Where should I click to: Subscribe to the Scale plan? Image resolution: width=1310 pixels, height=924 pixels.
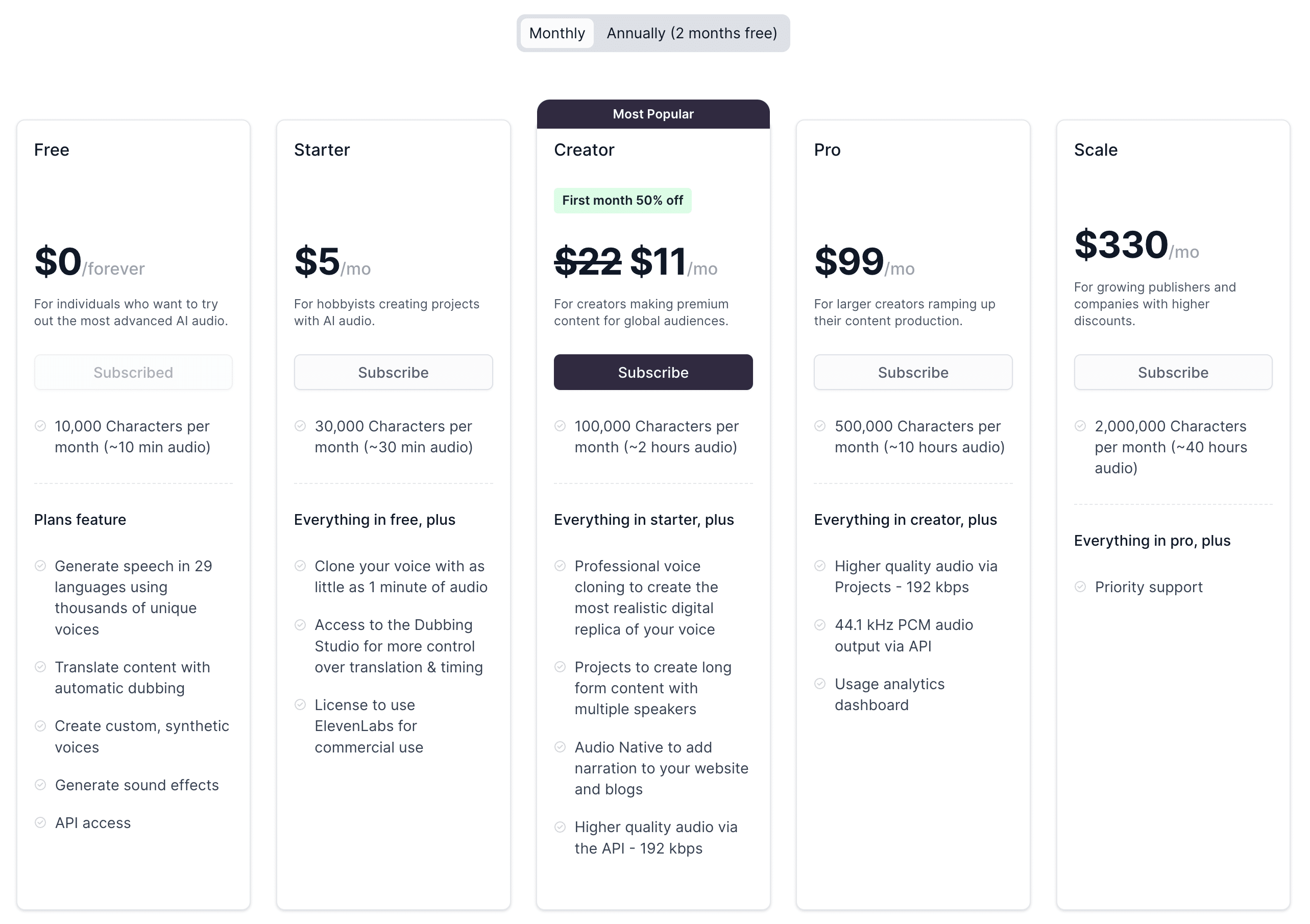(1173, 373)
